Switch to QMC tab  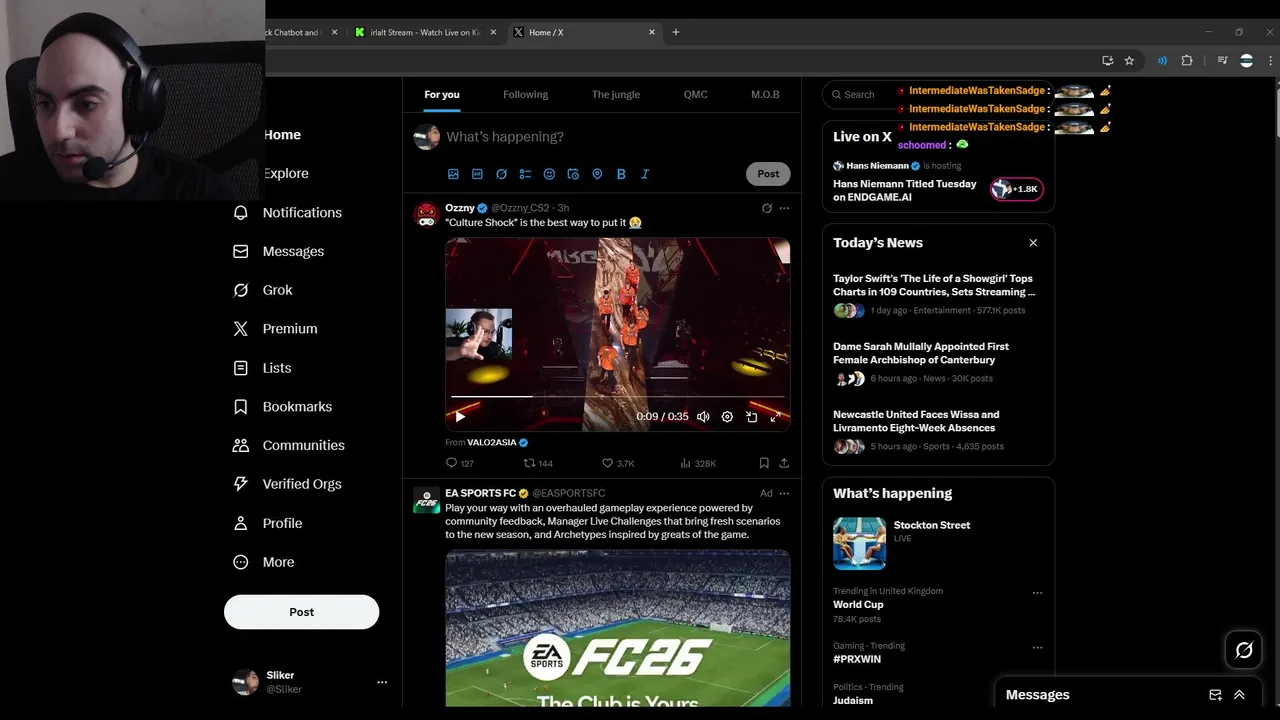click(695, 94)
